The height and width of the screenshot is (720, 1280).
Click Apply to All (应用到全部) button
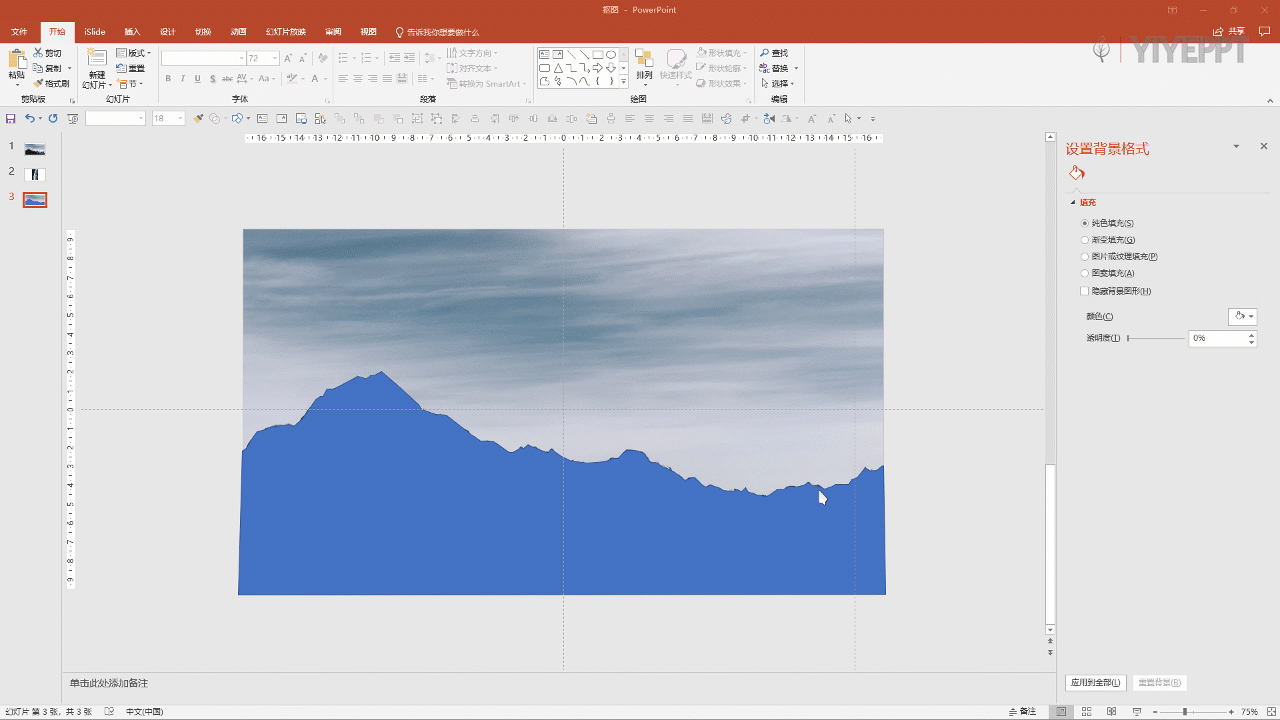pos(1096,683)
